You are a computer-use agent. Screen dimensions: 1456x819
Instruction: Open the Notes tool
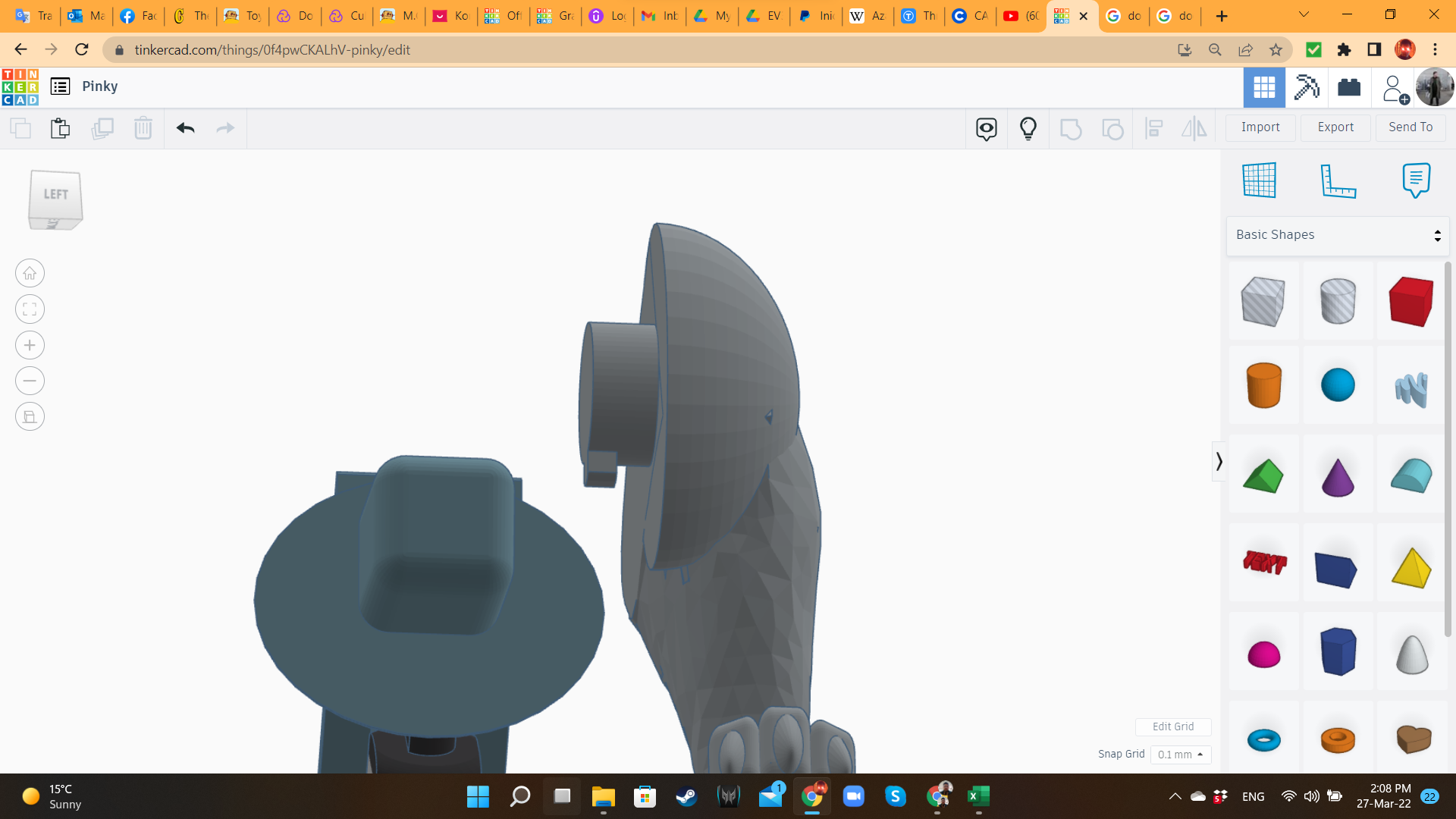[1416, 180]
